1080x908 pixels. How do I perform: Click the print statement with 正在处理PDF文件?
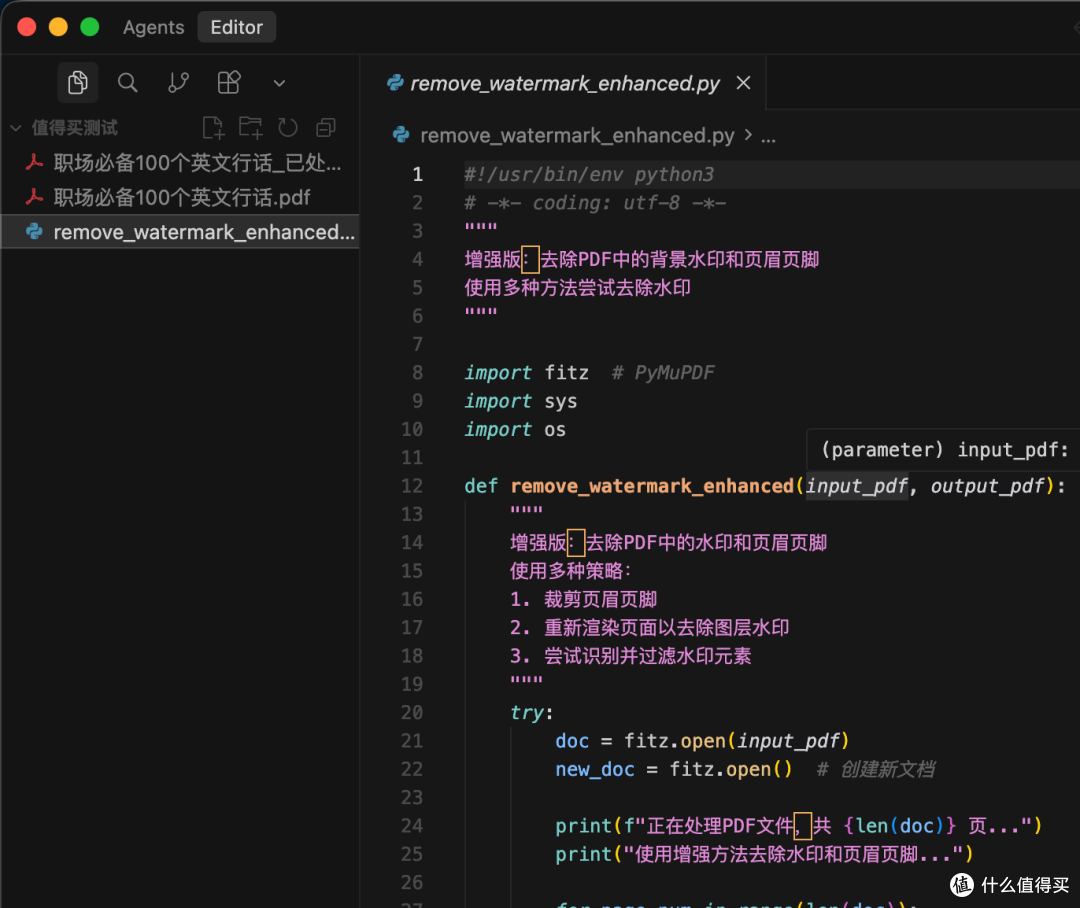[x=799, y=826]
